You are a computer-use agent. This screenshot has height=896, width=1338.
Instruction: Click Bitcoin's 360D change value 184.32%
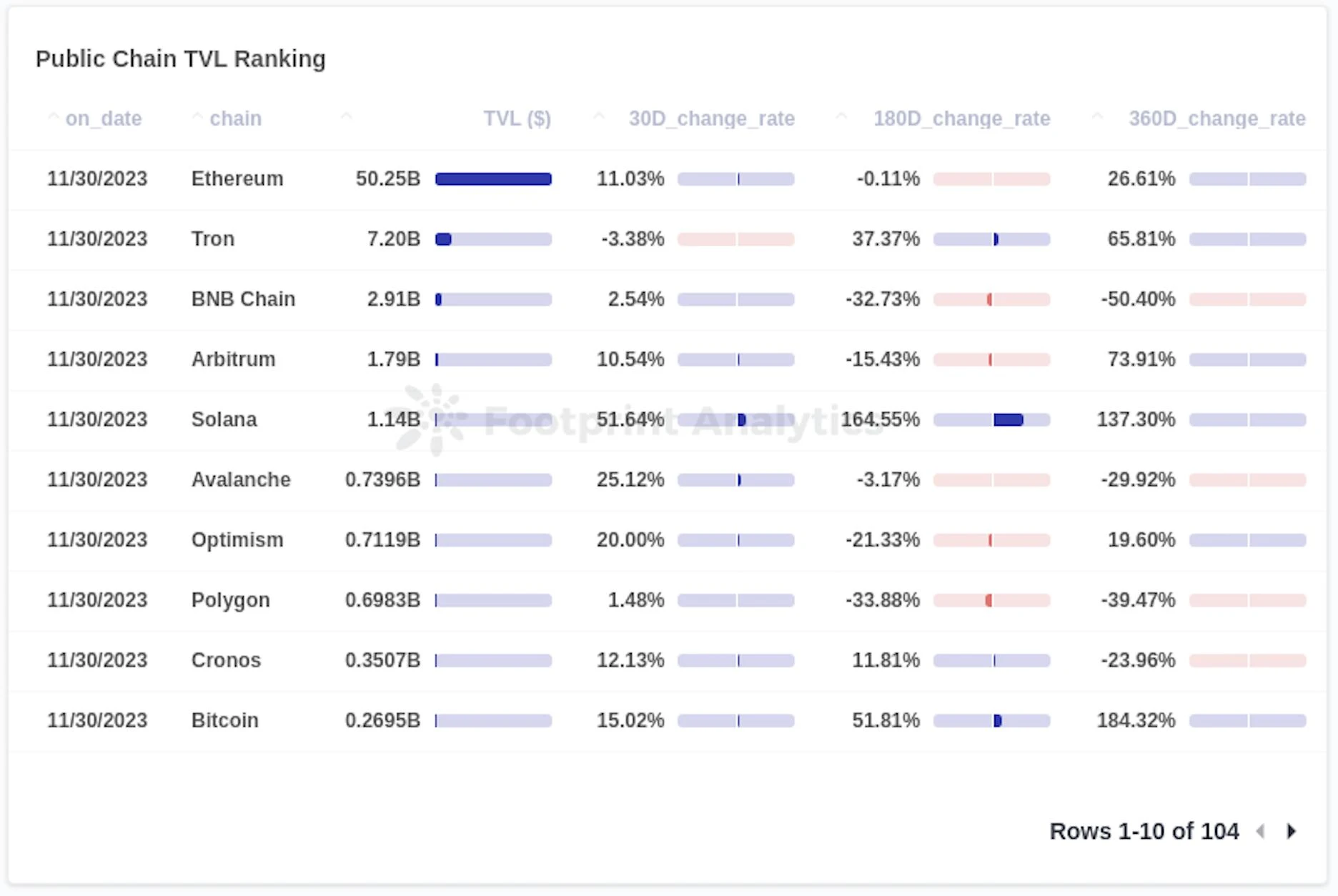pyautogui.click(x=1136, y=720)
